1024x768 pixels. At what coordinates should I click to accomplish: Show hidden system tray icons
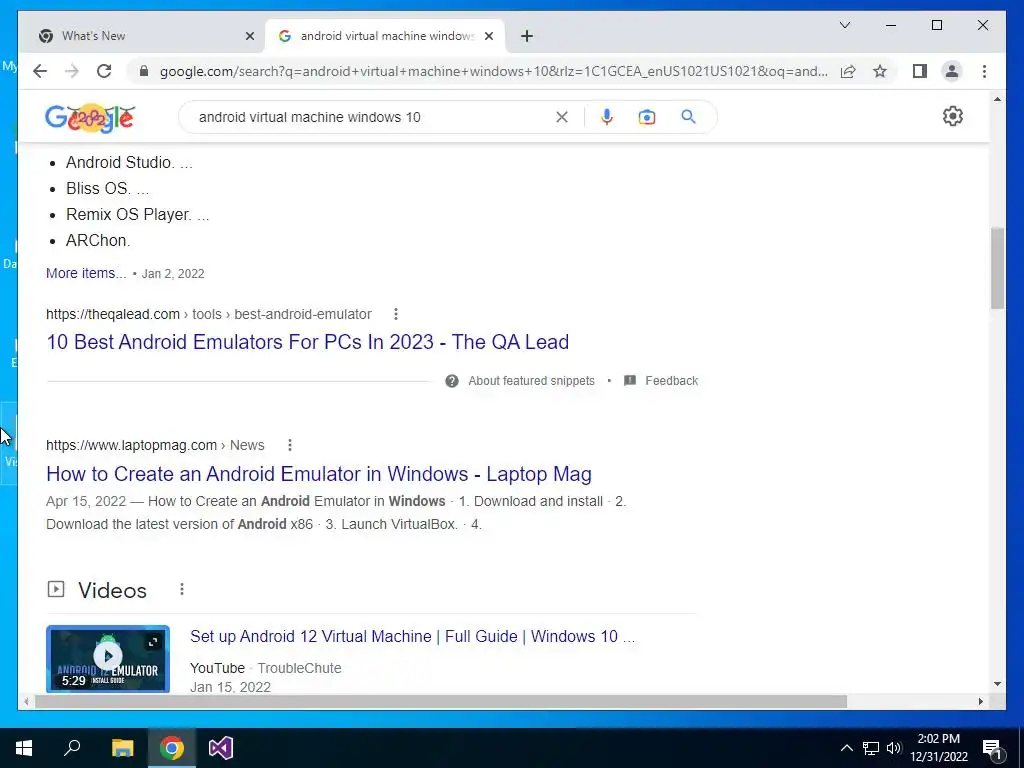846,748
